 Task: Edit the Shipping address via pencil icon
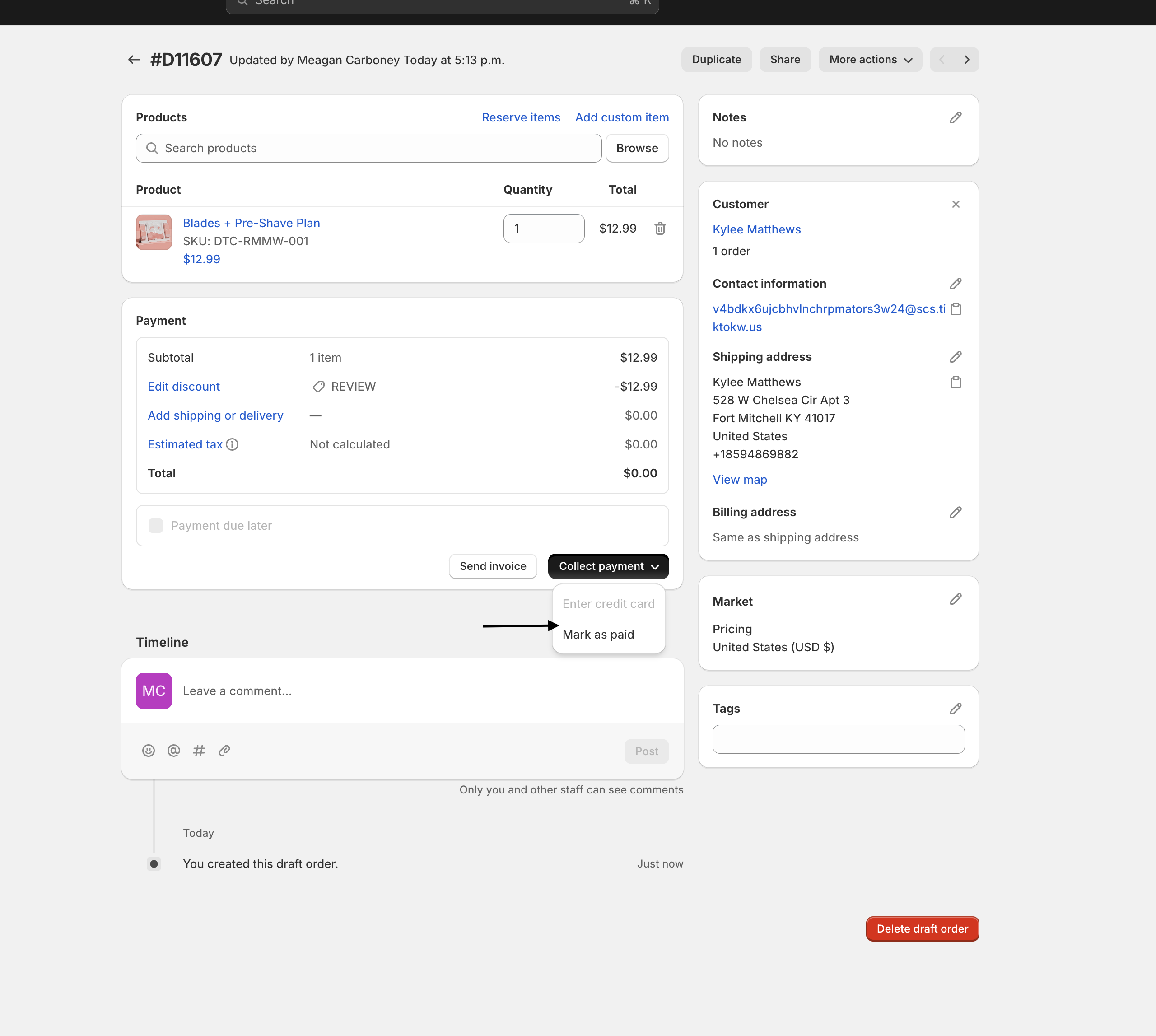(955, 357)
